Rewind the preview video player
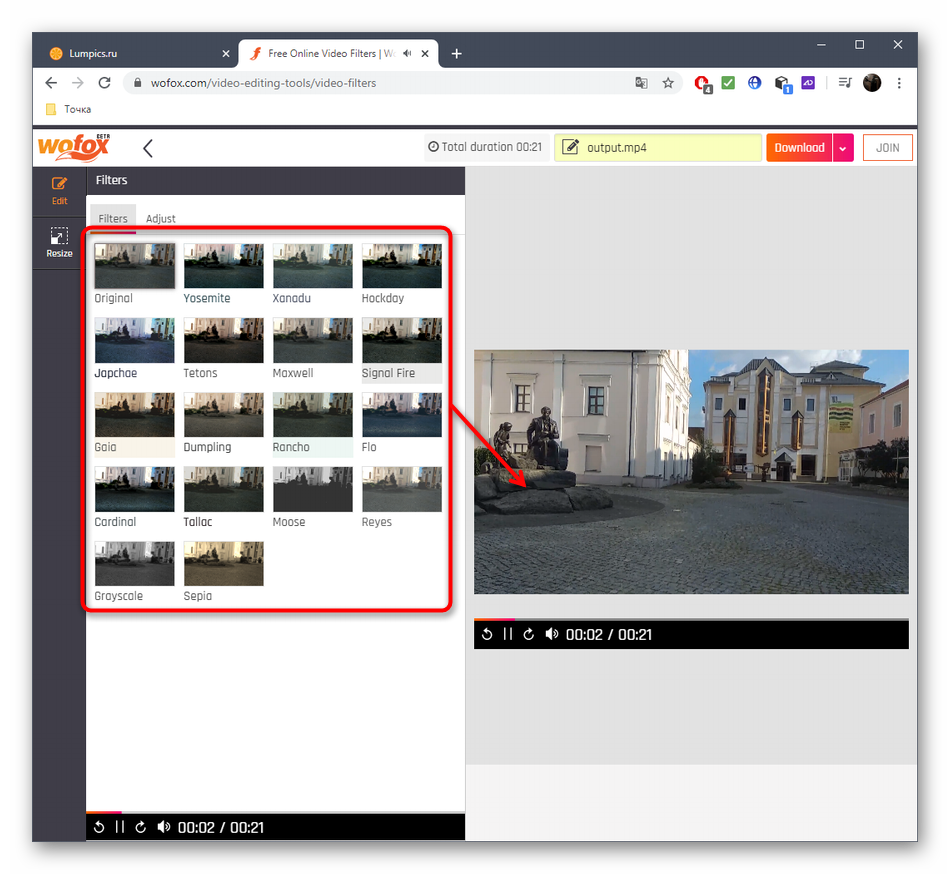The height and width of the screenshot is (874, 950). point(487,634)
